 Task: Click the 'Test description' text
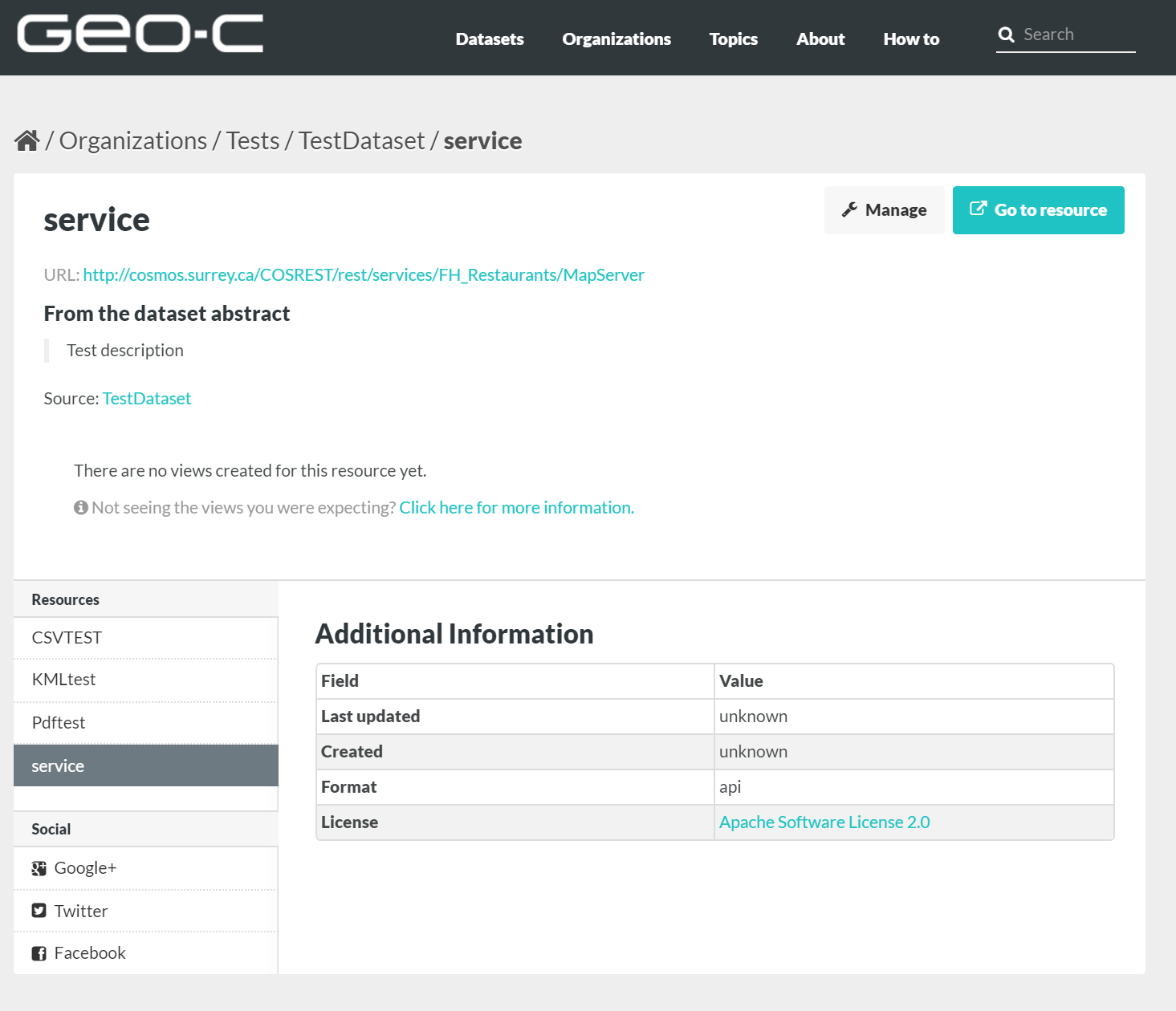(x=125, y=350)
